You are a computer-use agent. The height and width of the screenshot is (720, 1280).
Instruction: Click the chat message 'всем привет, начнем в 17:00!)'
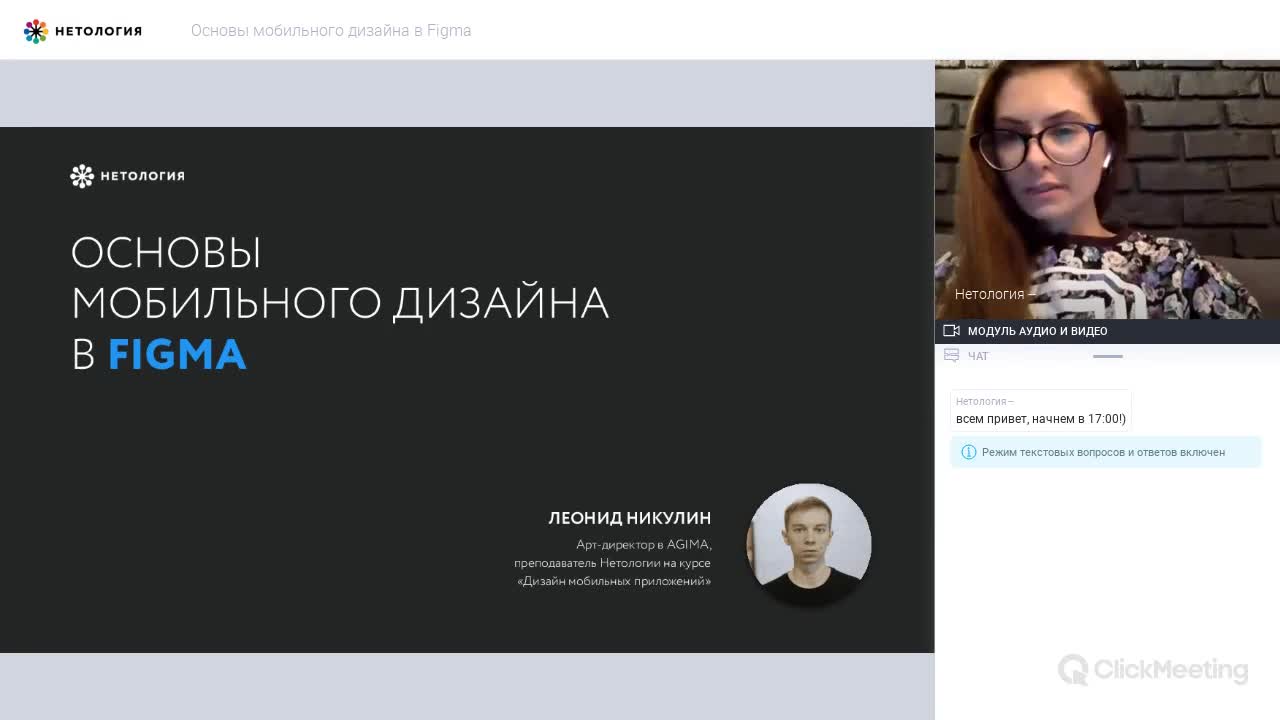click(x=1041, y=419)
